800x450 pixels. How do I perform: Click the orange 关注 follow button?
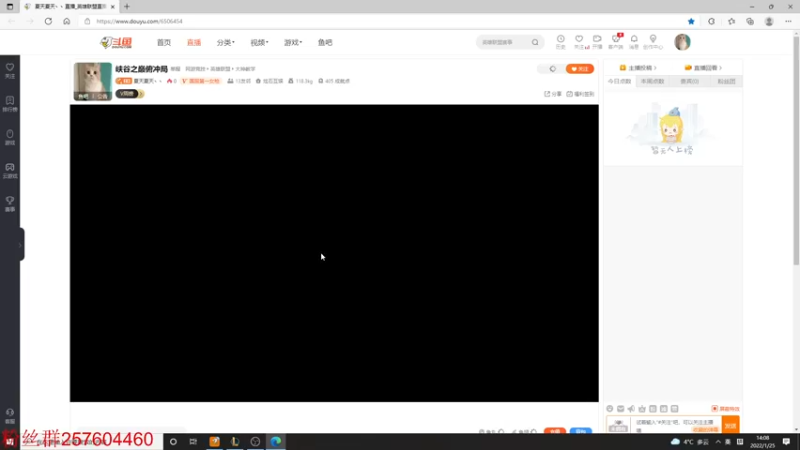(x=580, y=69)
